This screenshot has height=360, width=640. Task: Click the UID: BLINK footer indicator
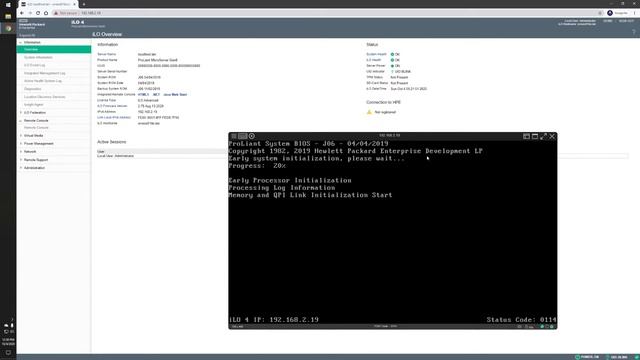coord(617,357)
